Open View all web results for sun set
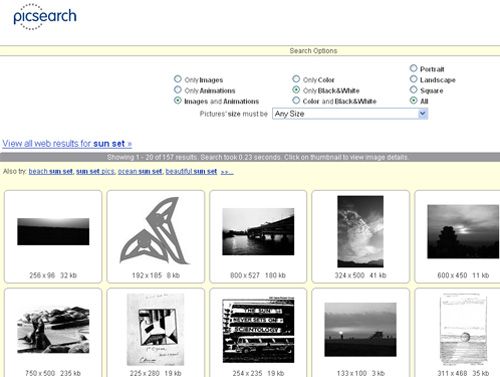Viewport: 500px width, 377px height. [67, 144]
